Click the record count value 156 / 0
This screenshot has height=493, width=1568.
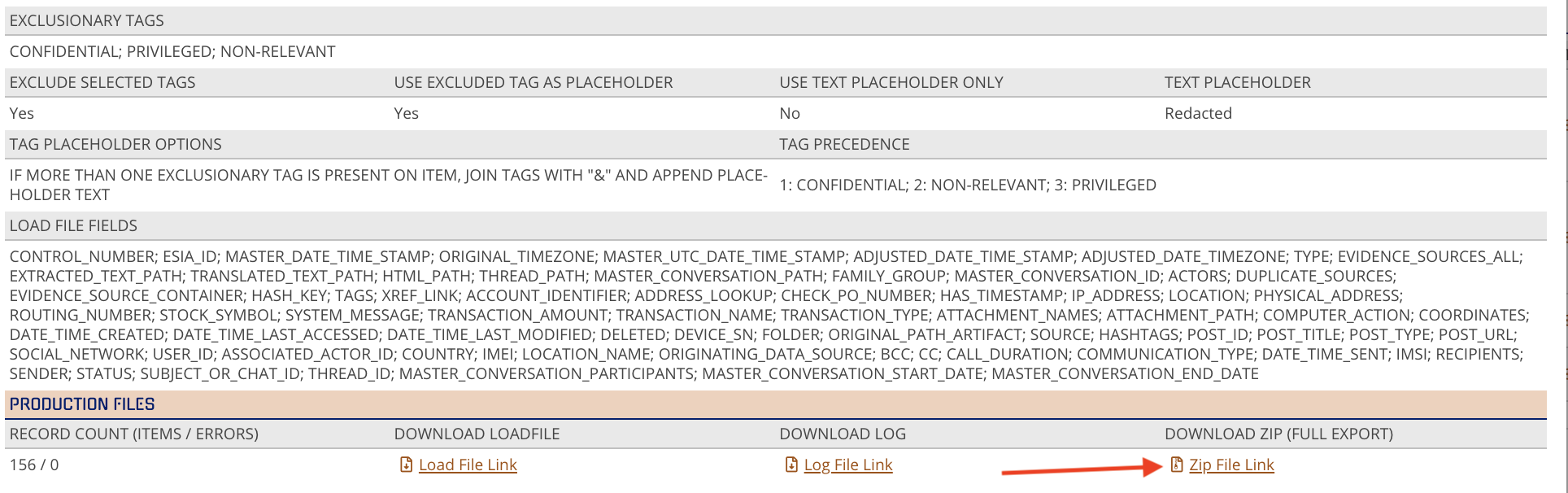coord(34,465)
